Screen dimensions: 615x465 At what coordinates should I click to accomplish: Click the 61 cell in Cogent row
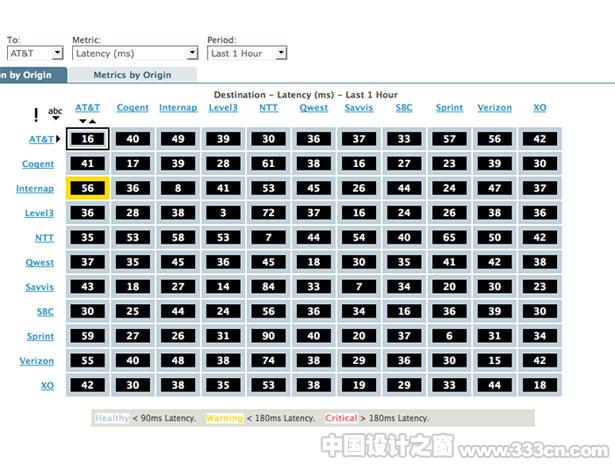tap(268, 163)
